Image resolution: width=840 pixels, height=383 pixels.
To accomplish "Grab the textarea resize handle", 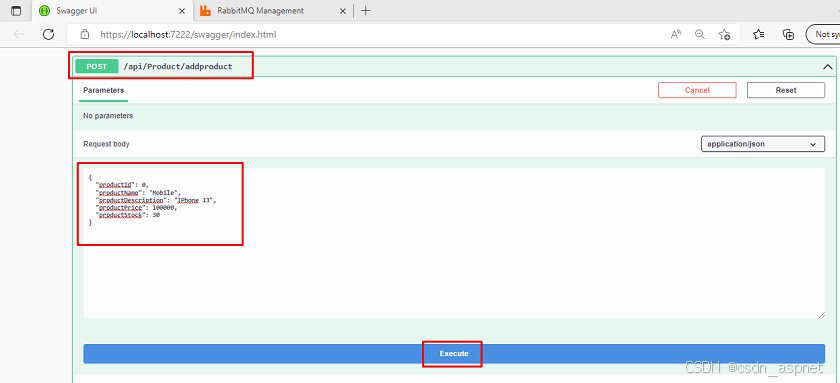I will (x=821, y=315).
